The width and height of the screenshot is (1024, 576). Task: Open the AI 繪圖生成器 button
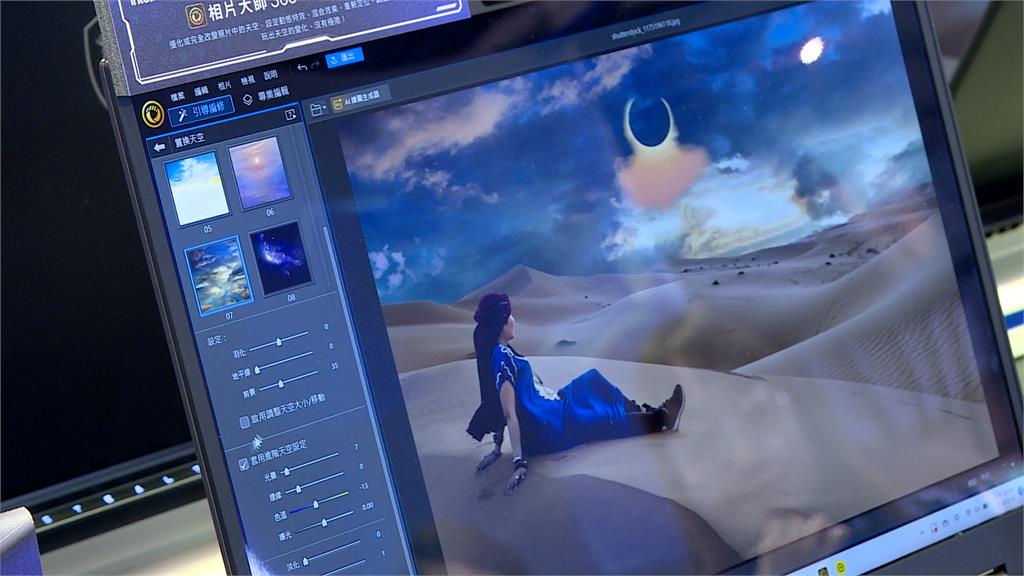pyautogui.click(x=360, y=99)
